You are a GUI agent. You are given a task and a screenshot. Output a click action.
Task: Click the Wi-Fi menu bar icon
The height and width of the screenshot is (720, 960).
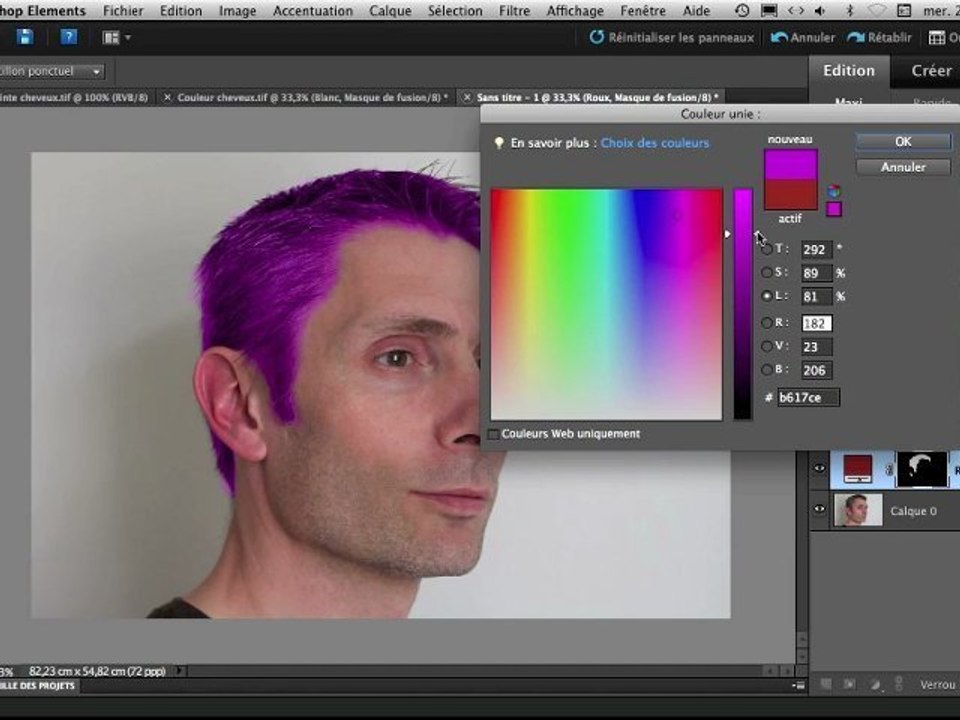(x=877, y=10)
